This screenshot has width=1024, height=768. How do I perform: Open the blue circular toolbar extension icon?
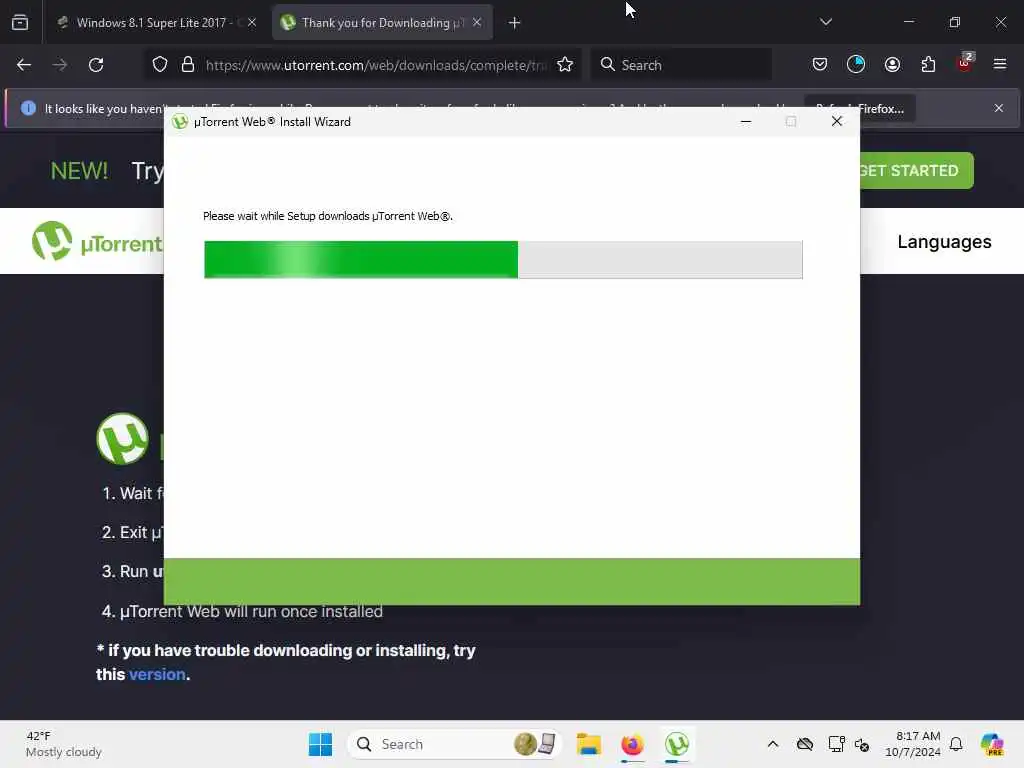[856, 65]
